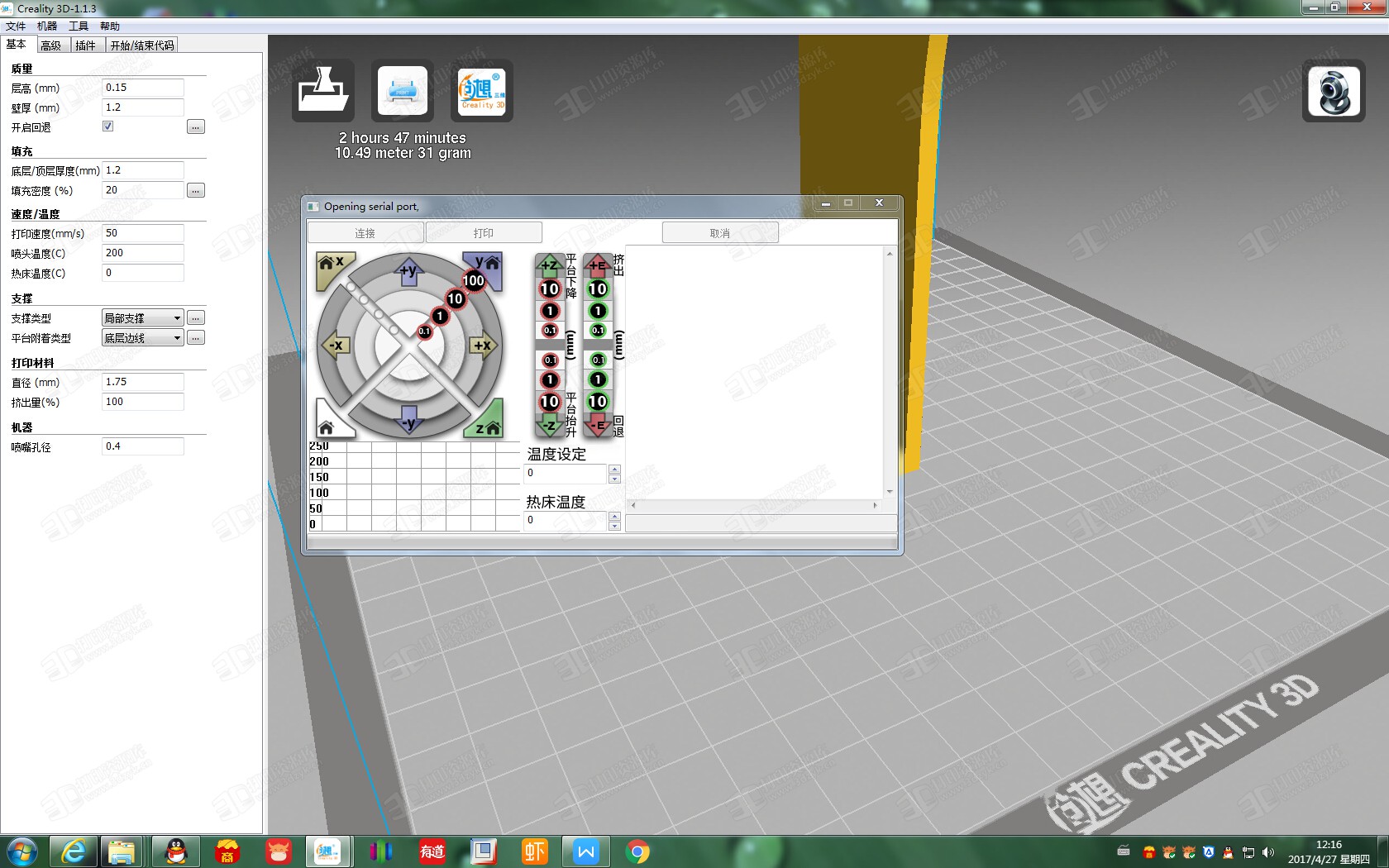
Task: Click the -x jog arrow
Action: click(335, 346)
